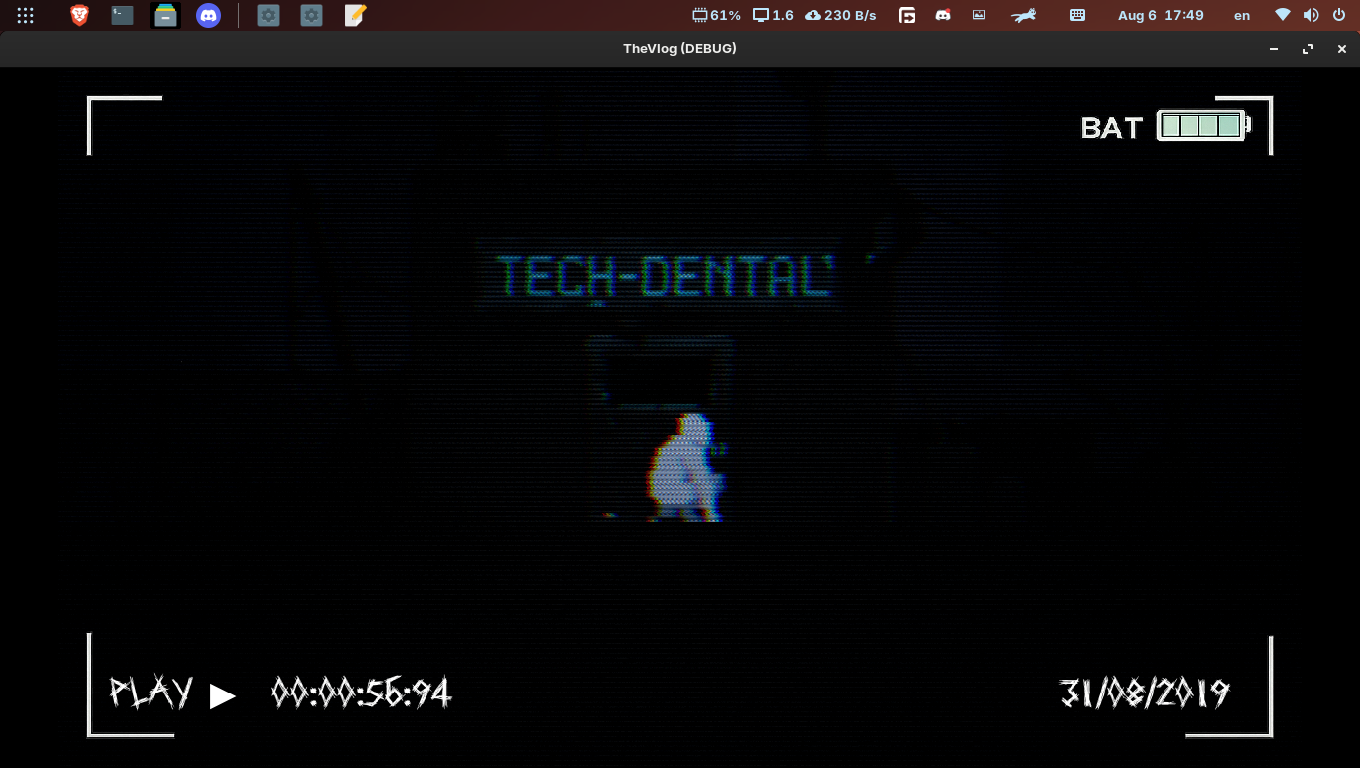The width and height of the screenshot is (1360, 768).
Task: Open the second gear application icon
Action: (x=312, y=15)
